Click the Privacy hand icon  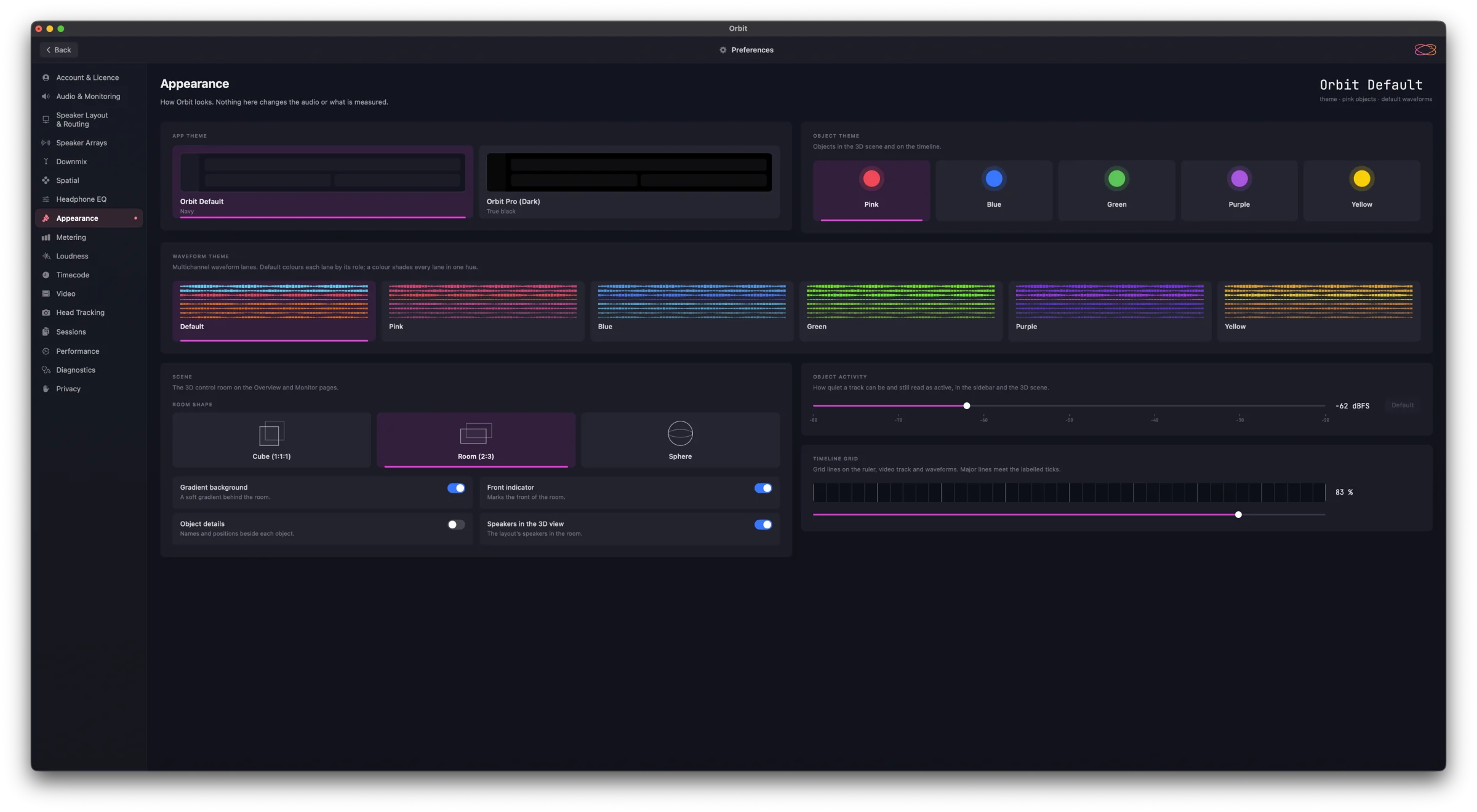(46, 389)
